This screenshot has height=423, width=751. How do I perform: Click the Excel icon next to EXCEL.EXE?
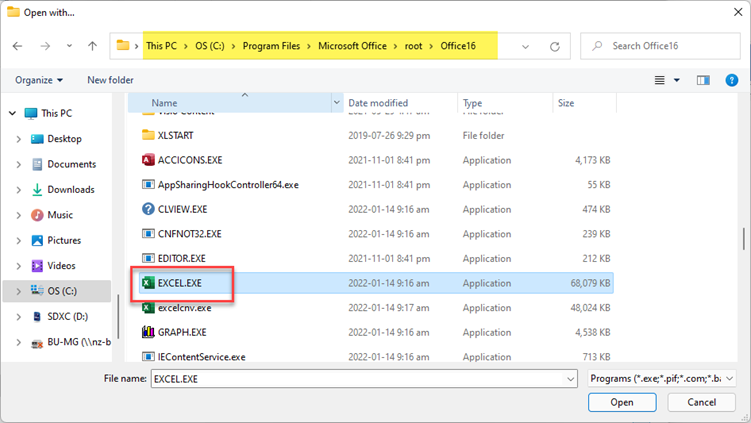point(148,283)
